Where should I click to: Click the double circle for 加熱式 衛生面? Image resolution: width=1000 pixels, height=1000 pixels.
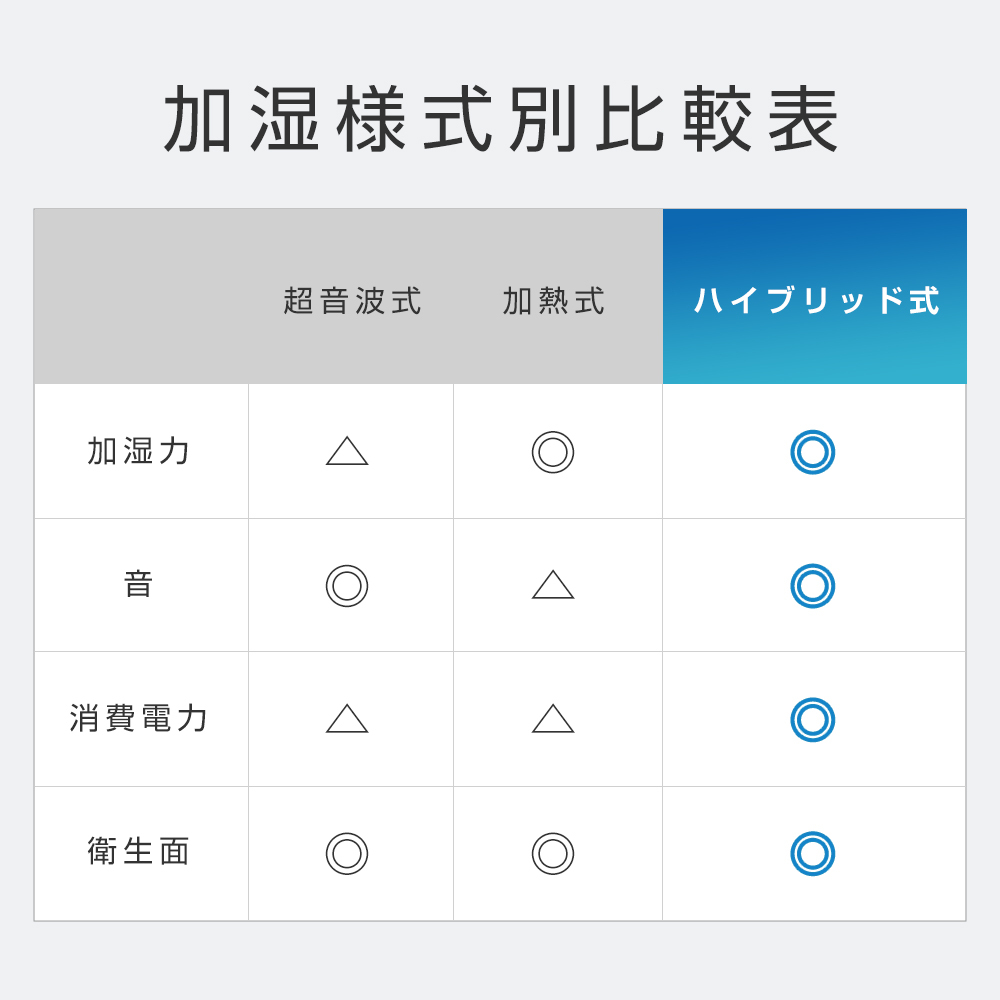[x=553, y=854]
